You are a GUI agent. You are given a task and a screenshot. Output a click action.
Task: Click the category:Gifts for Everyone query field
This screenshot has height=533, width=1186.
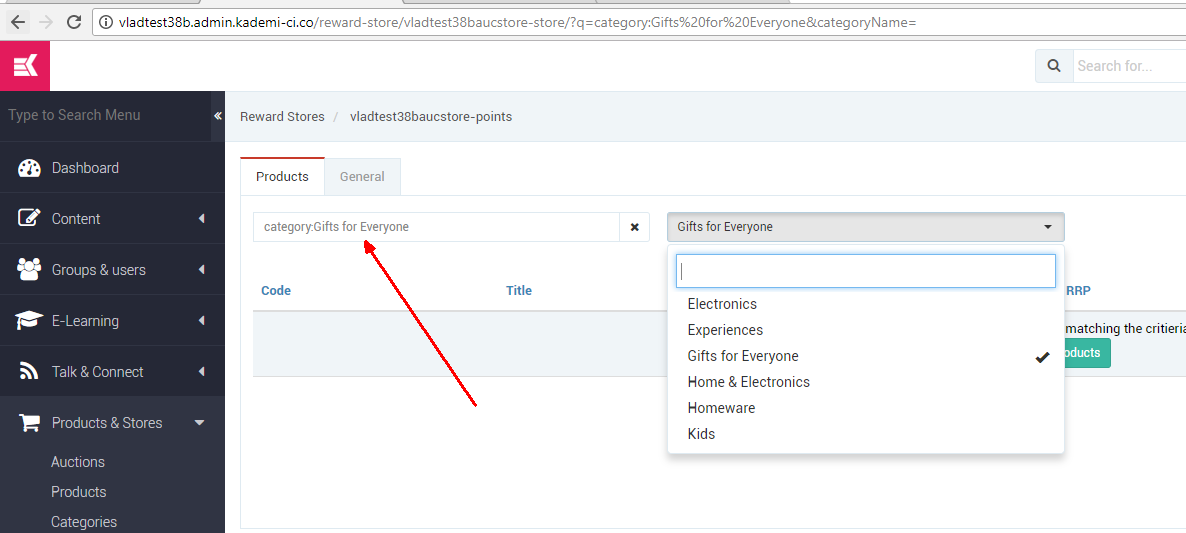click(436, 227)
